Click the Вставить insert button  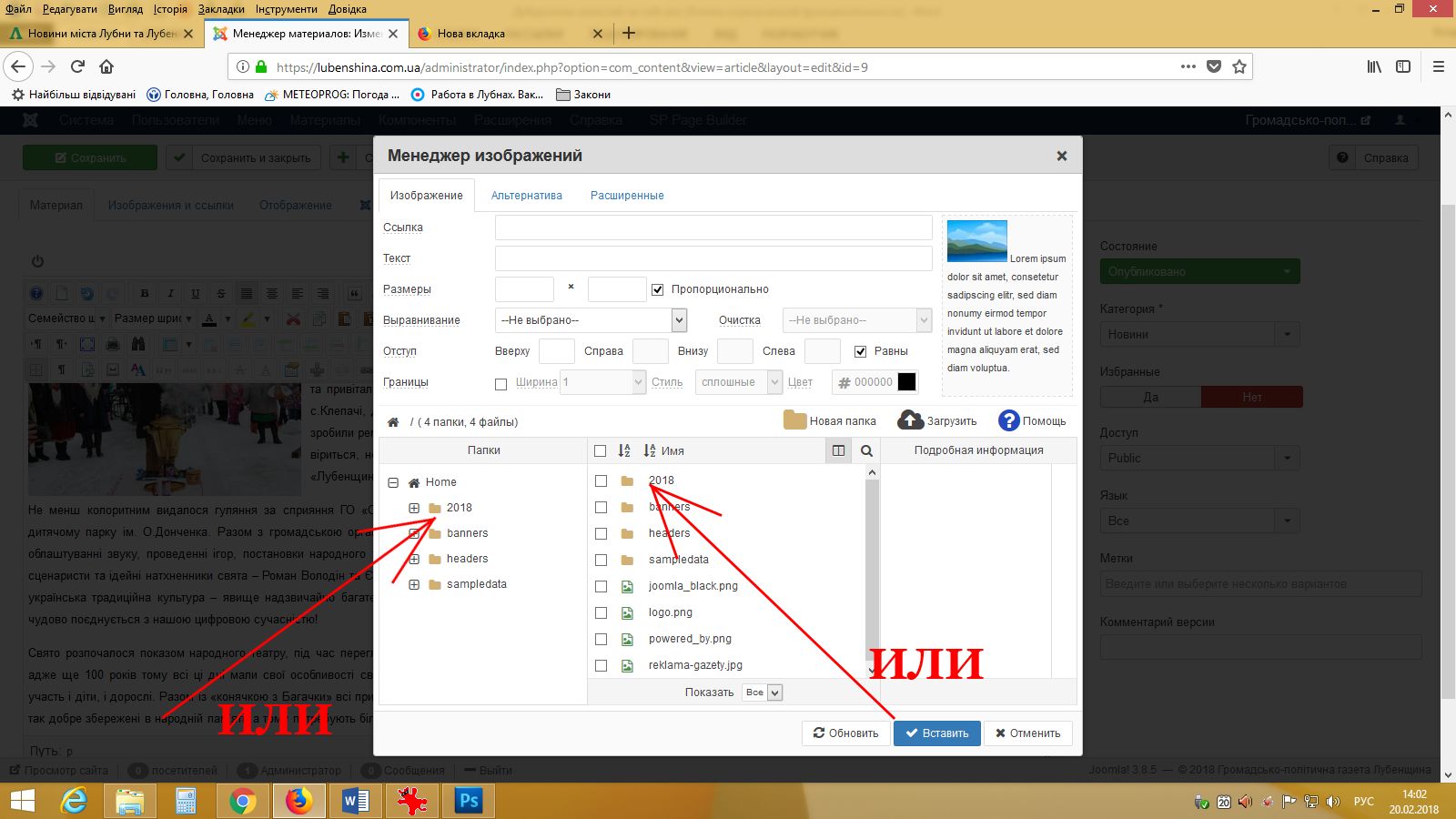click(937, 733)
